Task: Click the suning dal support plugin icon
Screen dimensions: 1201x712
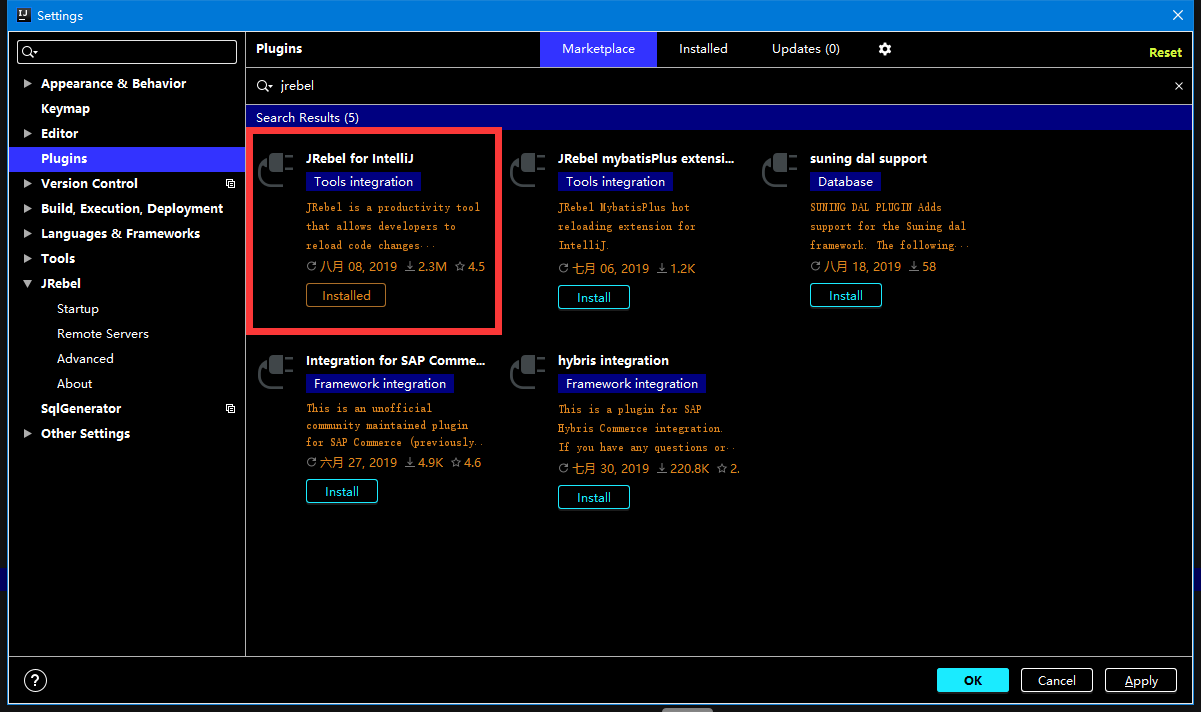Action: pos(780,170)
